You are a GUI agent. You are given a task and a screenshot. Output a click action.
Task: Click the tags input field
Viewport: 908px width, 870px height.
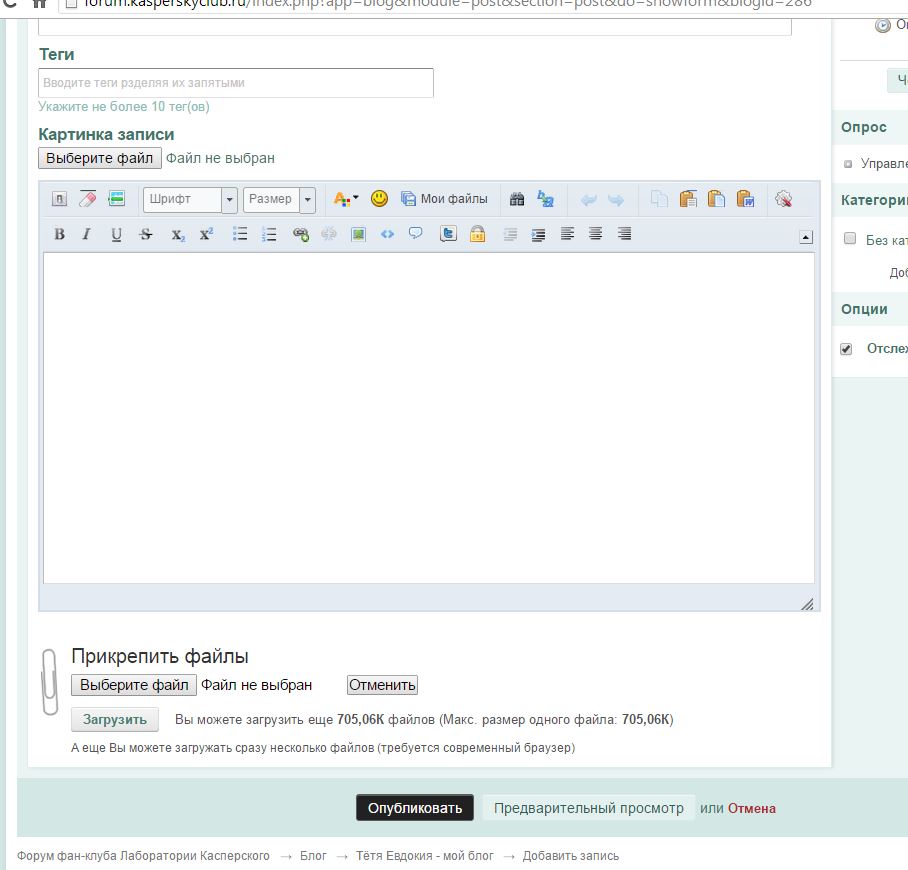(236, 83)
